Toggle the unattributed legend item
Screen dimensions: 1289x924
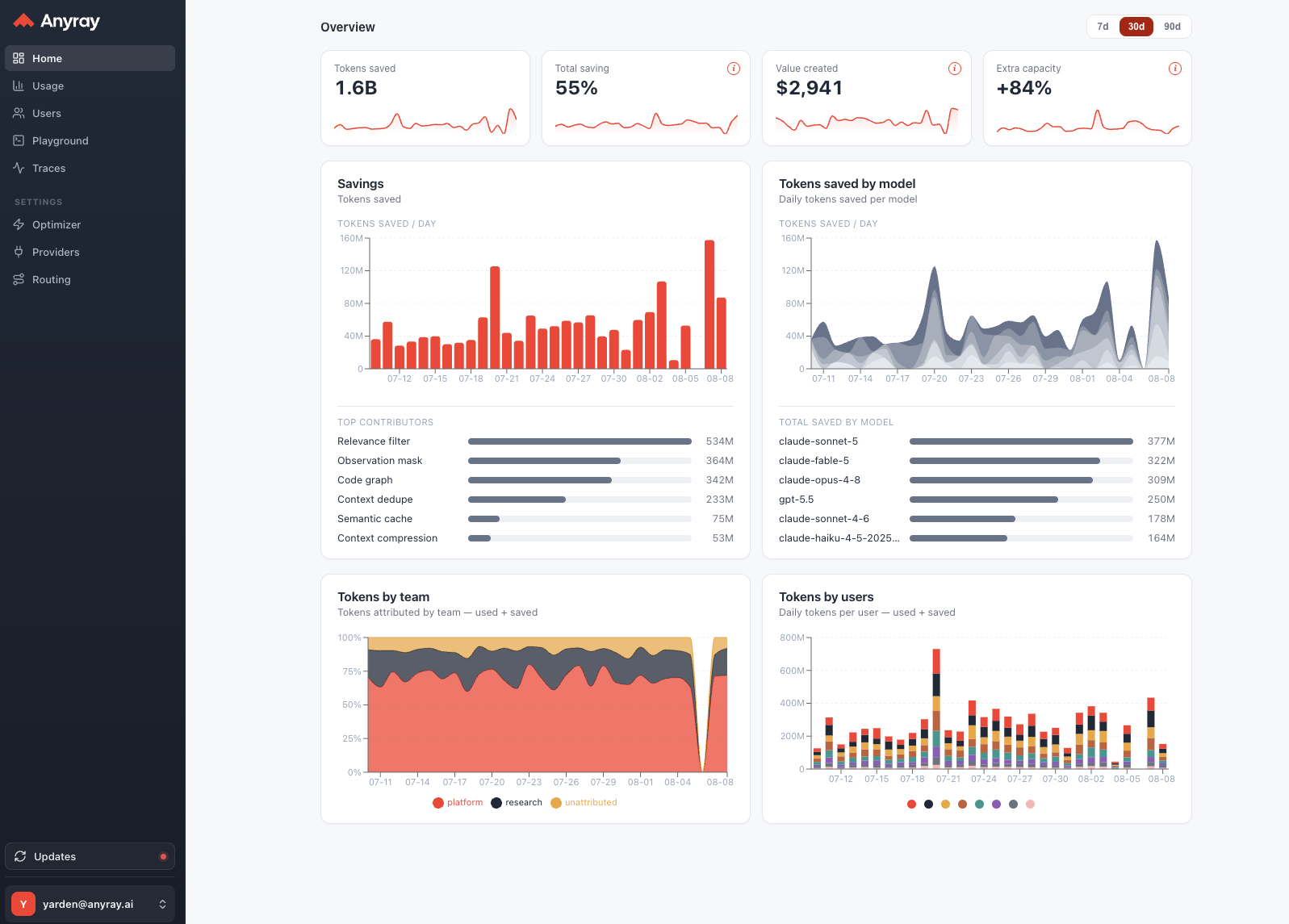pyautogui.click(x=584, y=802)
